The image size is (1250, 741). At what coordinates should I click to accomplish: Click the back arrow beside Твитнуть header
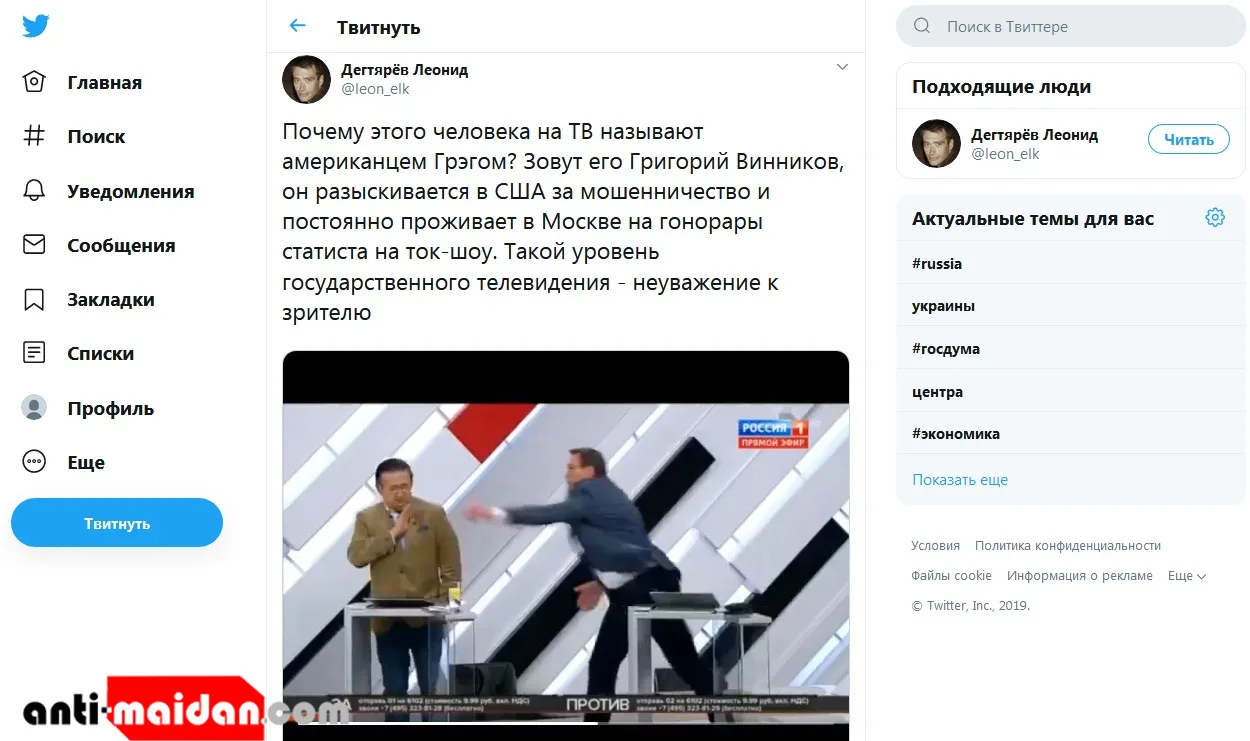[297, 26]
